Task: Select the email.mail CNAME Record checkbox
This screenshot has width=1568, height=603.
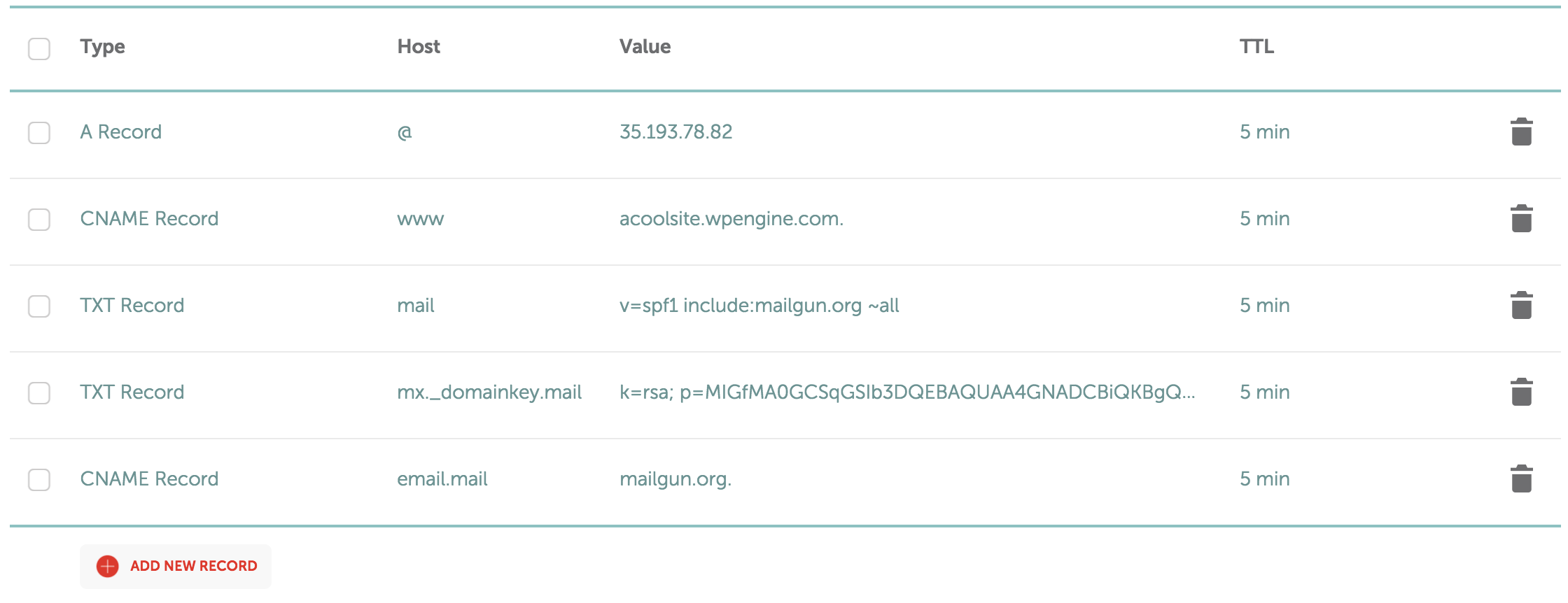Action: pos(39,479)
